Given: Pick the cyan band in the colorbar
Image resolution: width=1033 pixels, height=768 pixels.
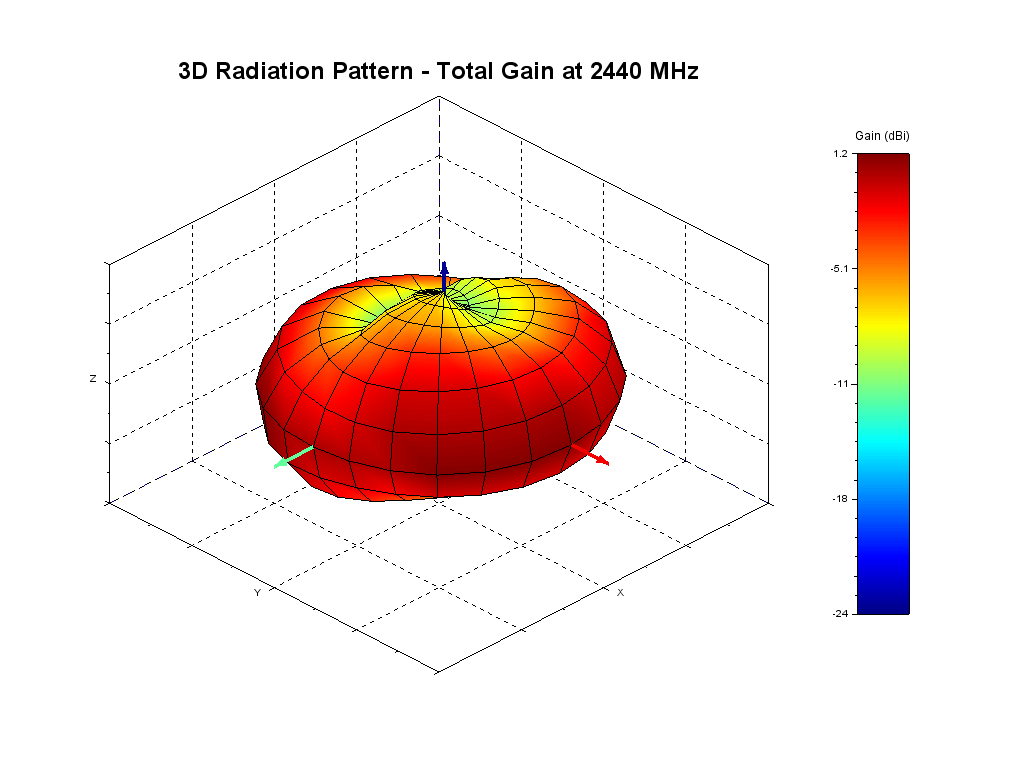Looking at the screenshot, I should click(x=883, y=440).
